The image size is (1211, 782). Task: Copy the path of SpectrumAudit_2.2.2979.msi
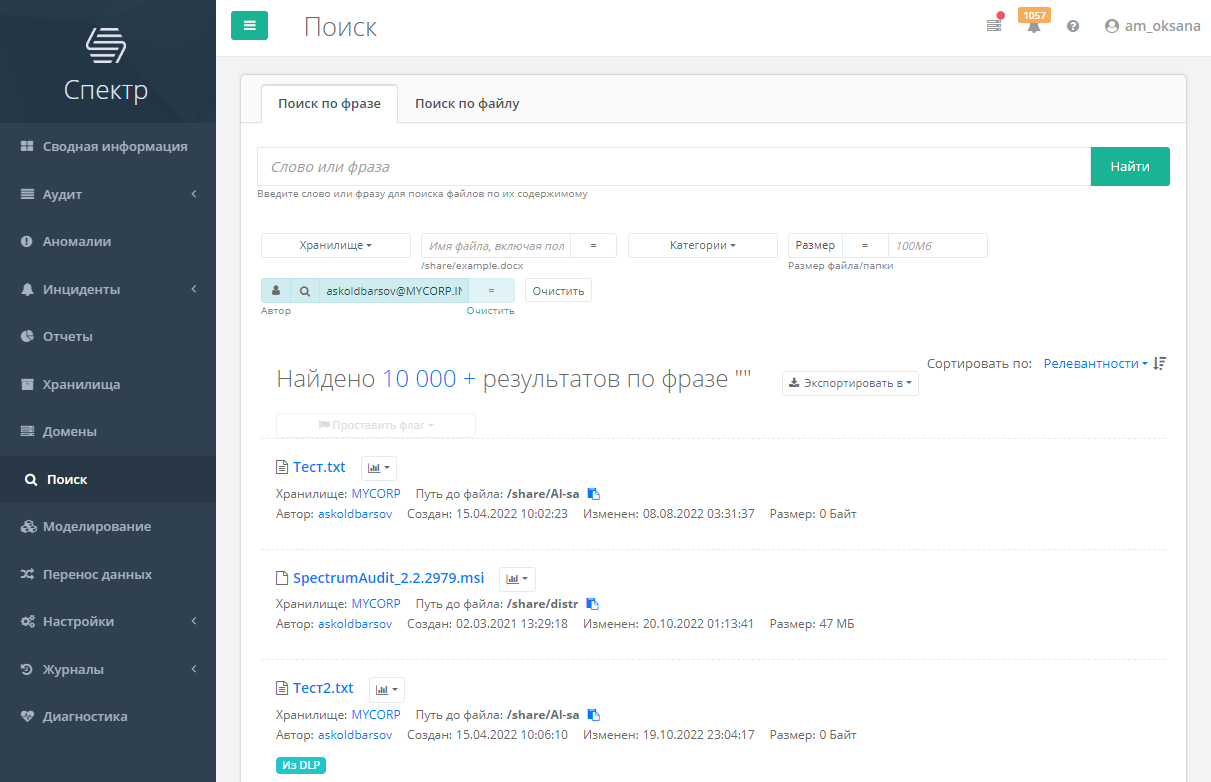click(593, 604)
